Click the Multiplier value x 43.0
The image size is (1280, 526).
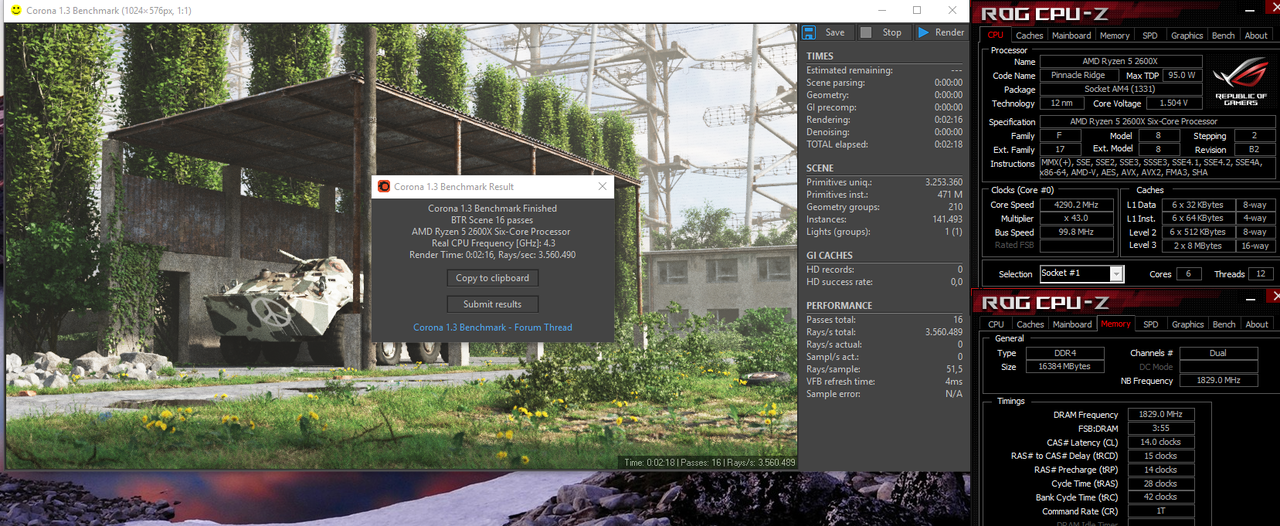tap(1077, 218)
